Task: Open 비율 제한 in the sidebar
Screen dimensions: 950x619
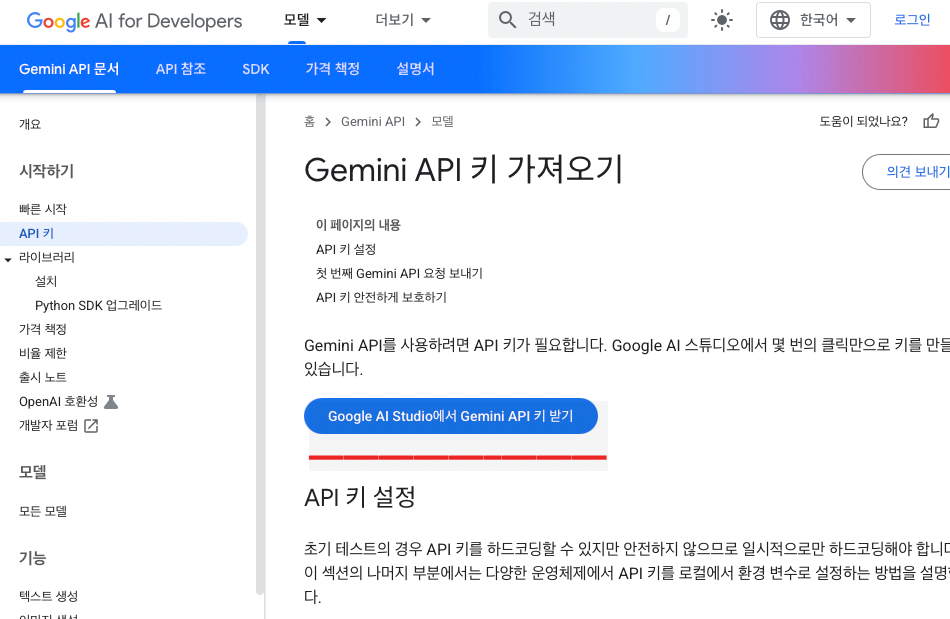Action: click(42, 353)
